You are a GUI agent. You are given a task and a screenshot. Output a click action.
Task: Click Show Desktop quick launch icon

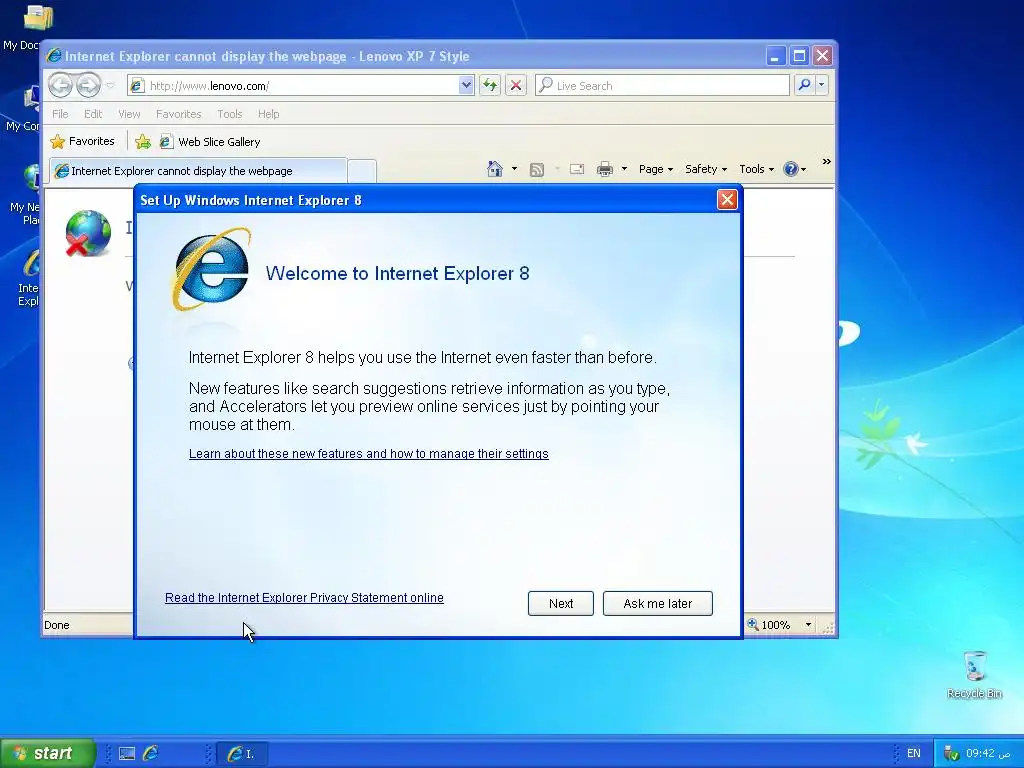point(127,754)
